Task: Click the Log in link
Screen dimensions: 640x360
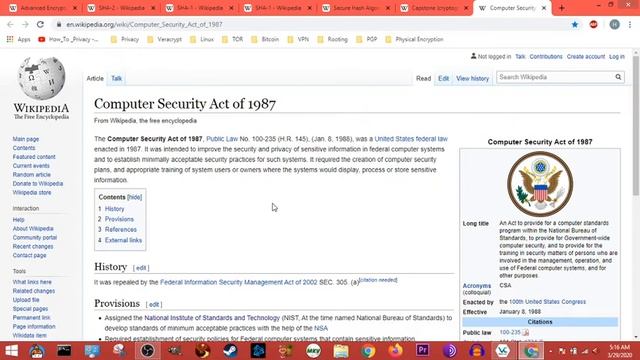Action: pyautogui.click(x=617, y=56)
